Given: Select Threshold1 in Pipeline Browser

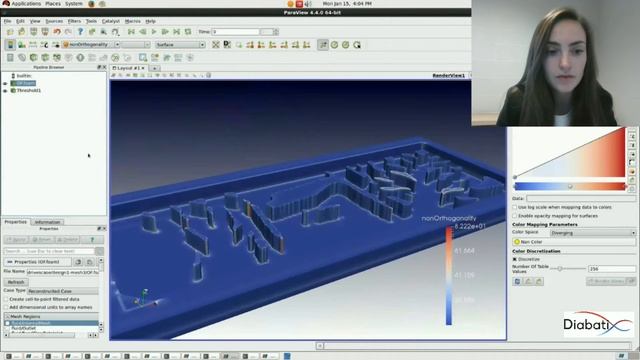Looking at the screenshot, I should point(29,91).
